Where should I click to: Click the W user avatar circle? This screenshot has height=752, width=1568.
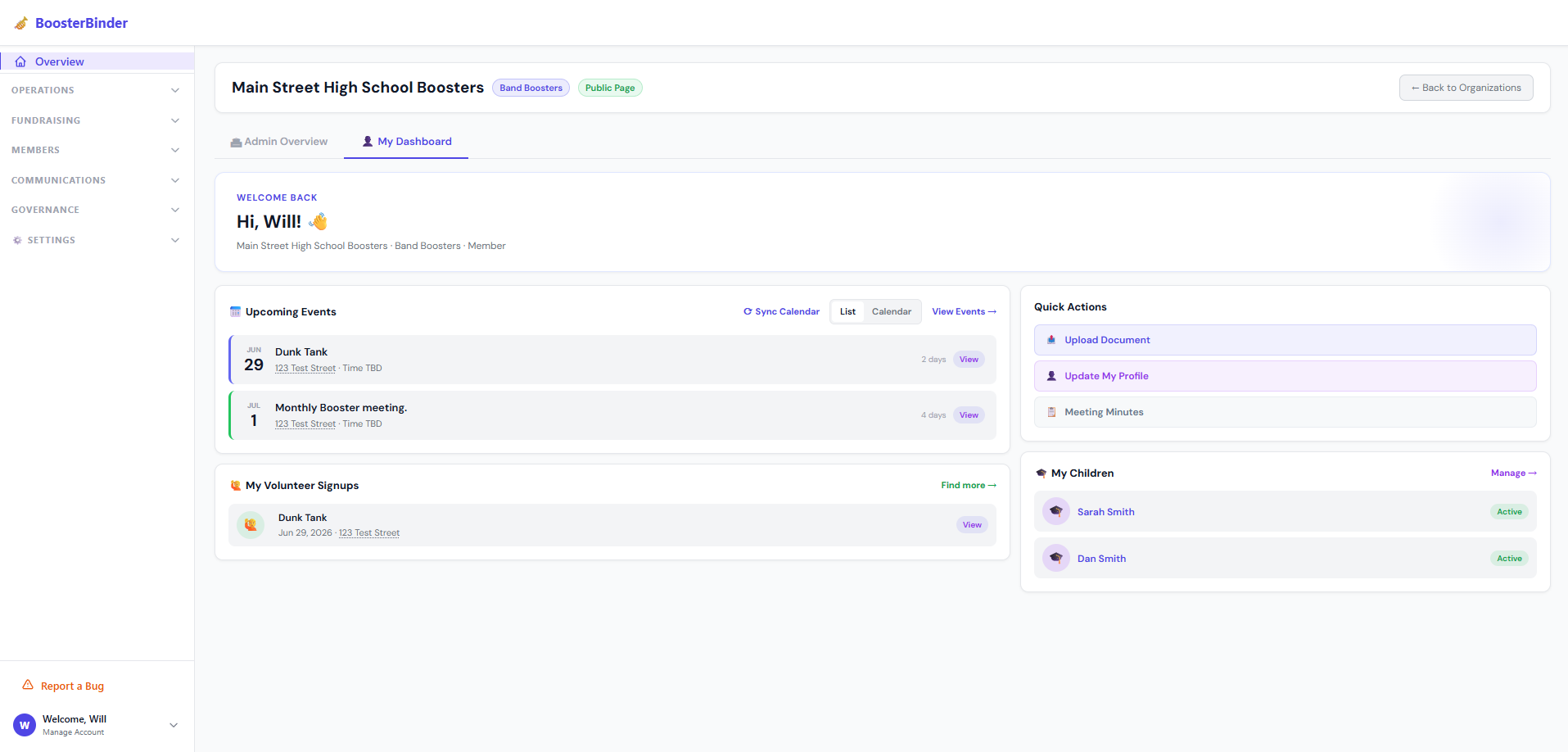coord(25,725)
